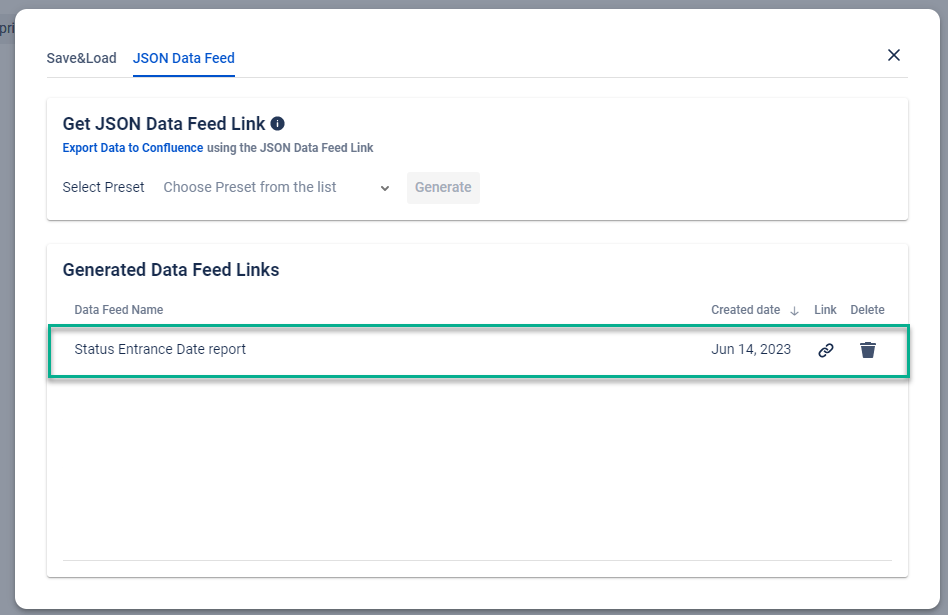Click the Delete column header
948x615 pixels.
[x=867, y=310]
